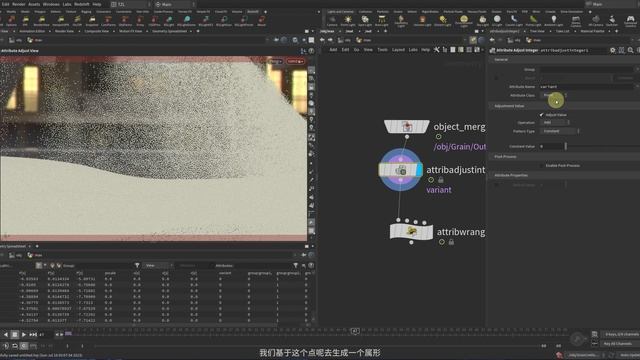Toggle the Adjust Value checkbox

542,115
